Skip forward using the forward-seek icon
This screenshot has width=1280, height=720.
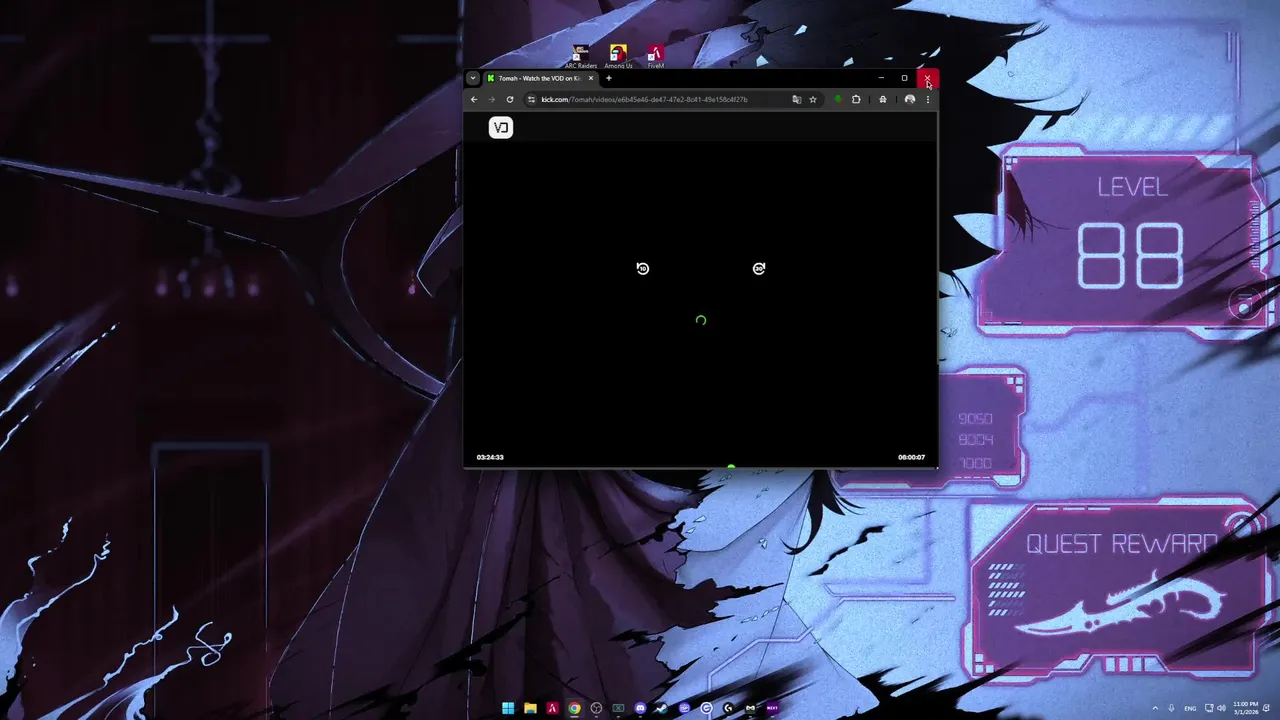pyautogui.click(x=759, y=268)
